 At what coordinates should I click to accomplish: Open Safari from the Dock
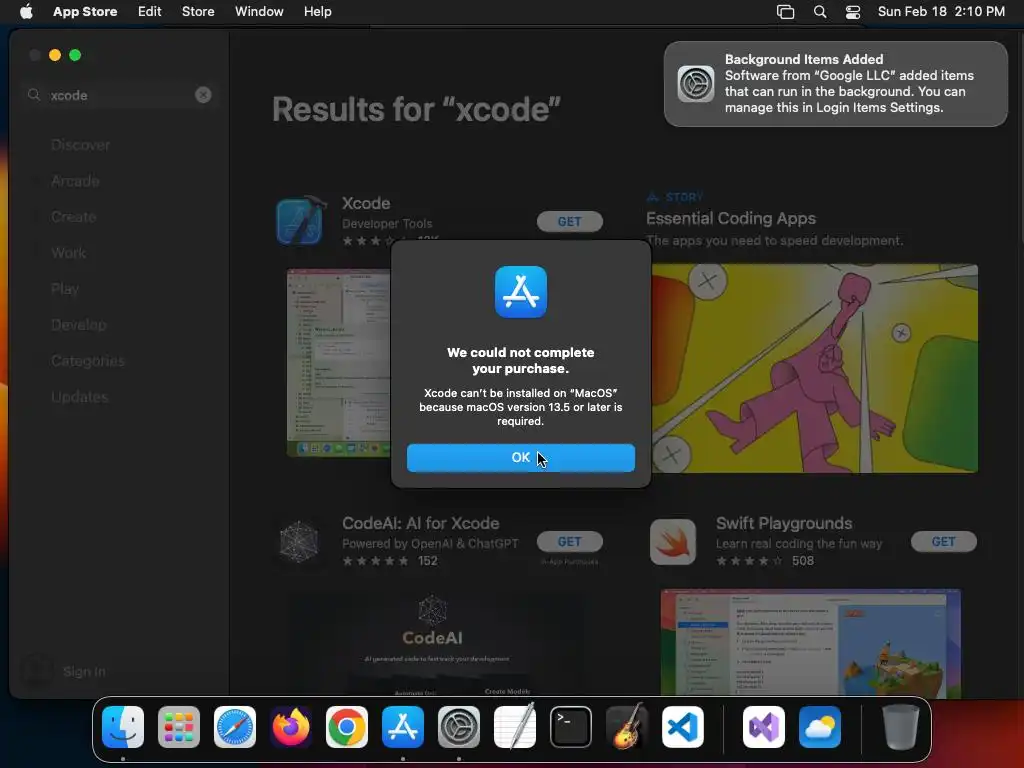(x=235, y=727)
